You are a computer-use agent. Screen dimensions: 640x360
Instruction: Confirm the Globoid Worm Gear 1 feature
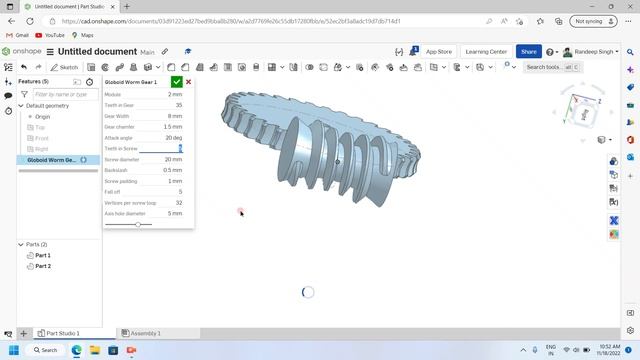pyautogui.click(x=176, y=82)
